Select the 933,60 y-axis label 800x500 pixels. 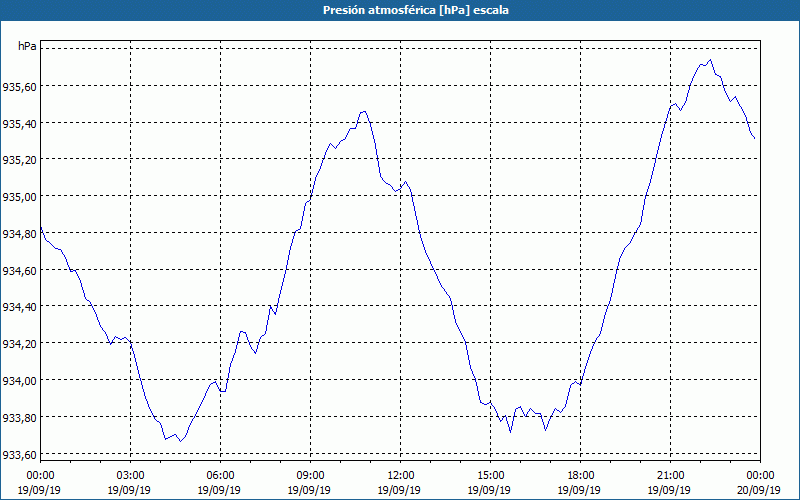point(19,455)
